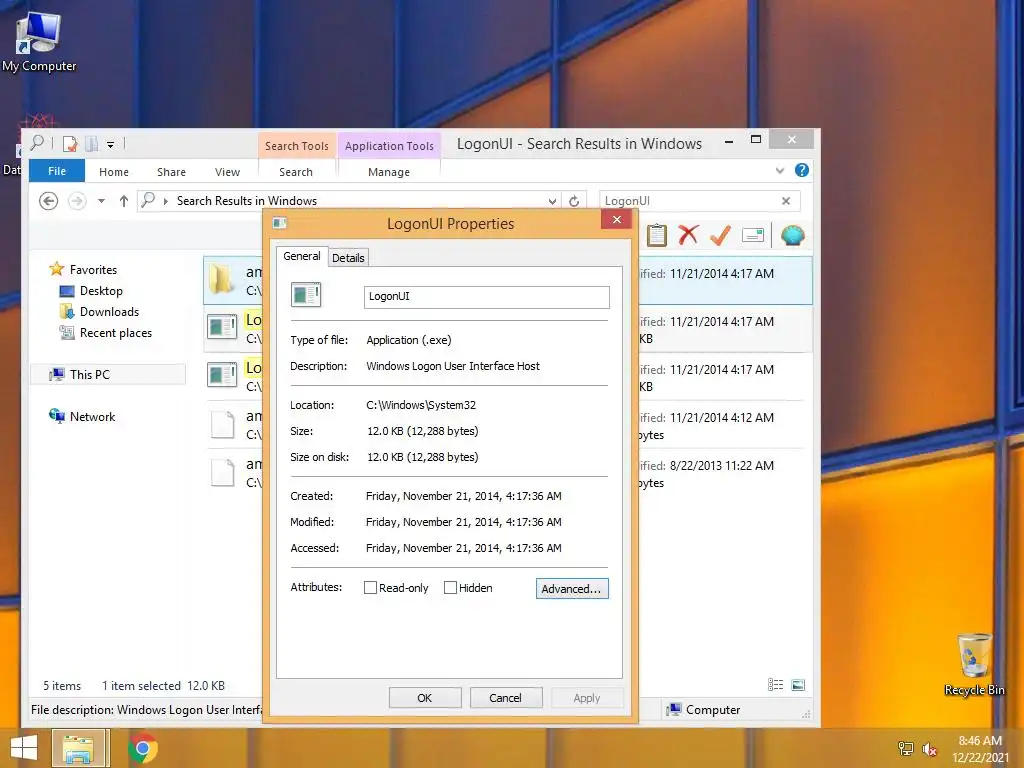This screenshot has width=1024, height=768.
Task: Open the Windows Start button
Action: click(x=24, y=748)
